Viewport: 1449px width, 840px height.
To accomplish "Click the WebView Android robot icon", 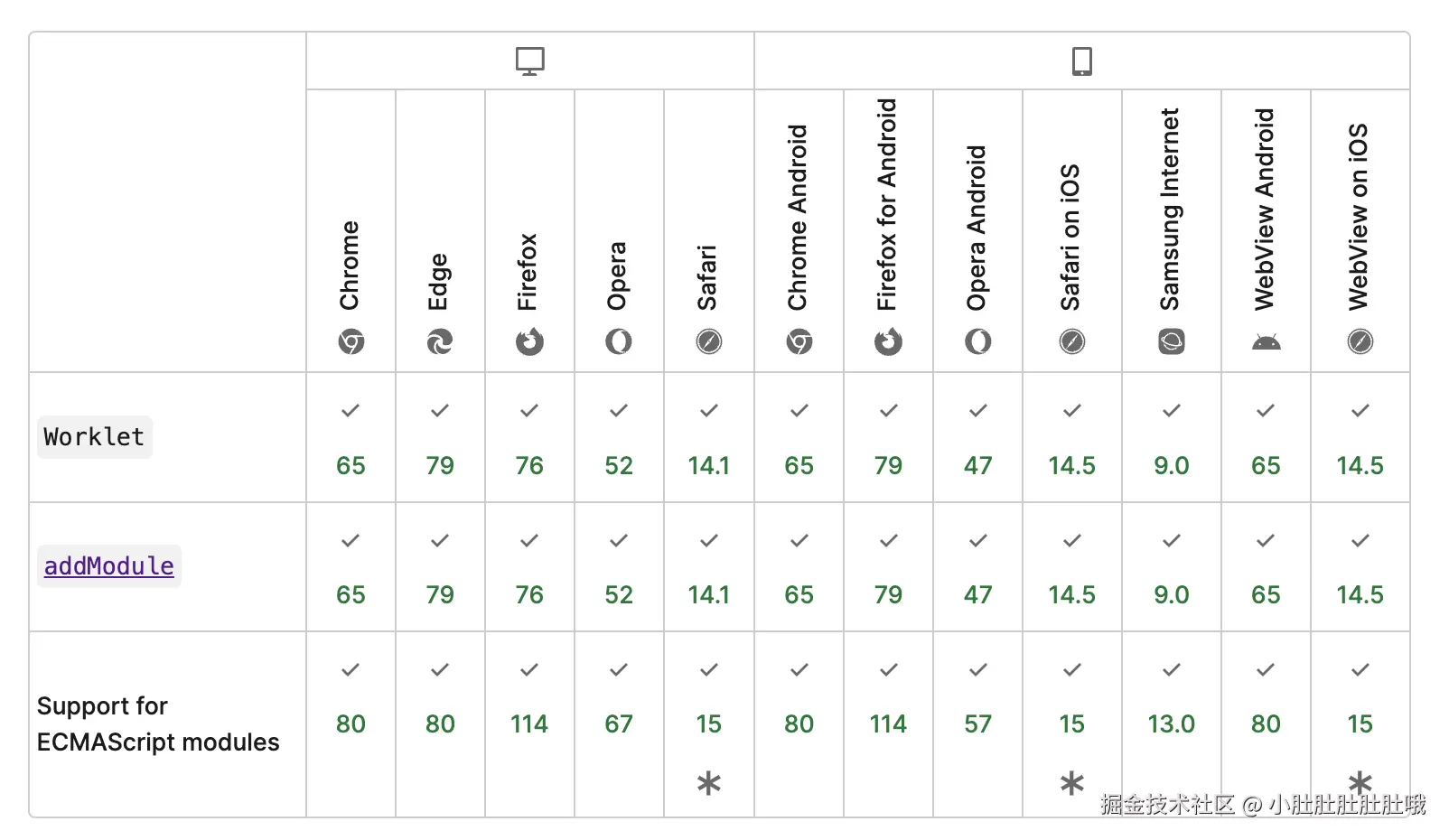I will 1266,342.
